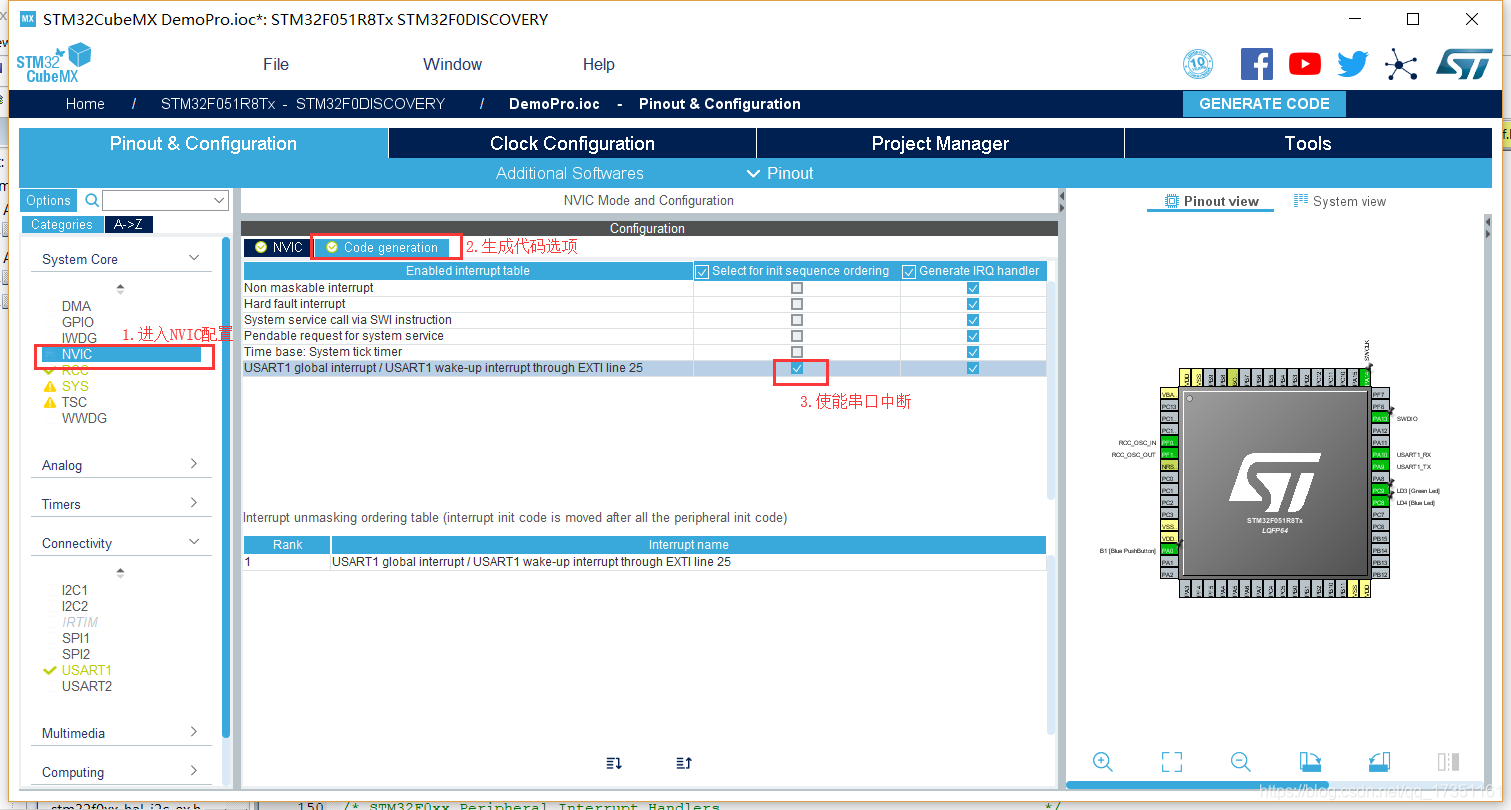Open the ST YouTube channel icon
The width and height of the screenshot is (1511, 810).
(1305, 64)
